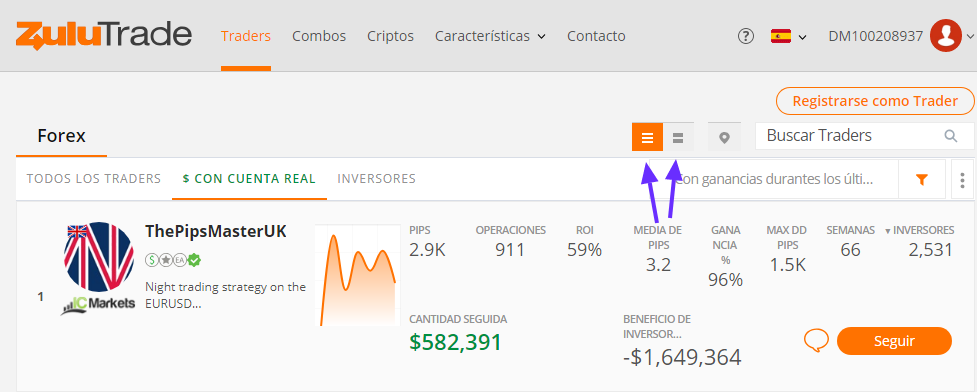Click ThePipsMasterUK Union Jack avatar
Screen dimensions: 977x392
click(x=98, y=257)
